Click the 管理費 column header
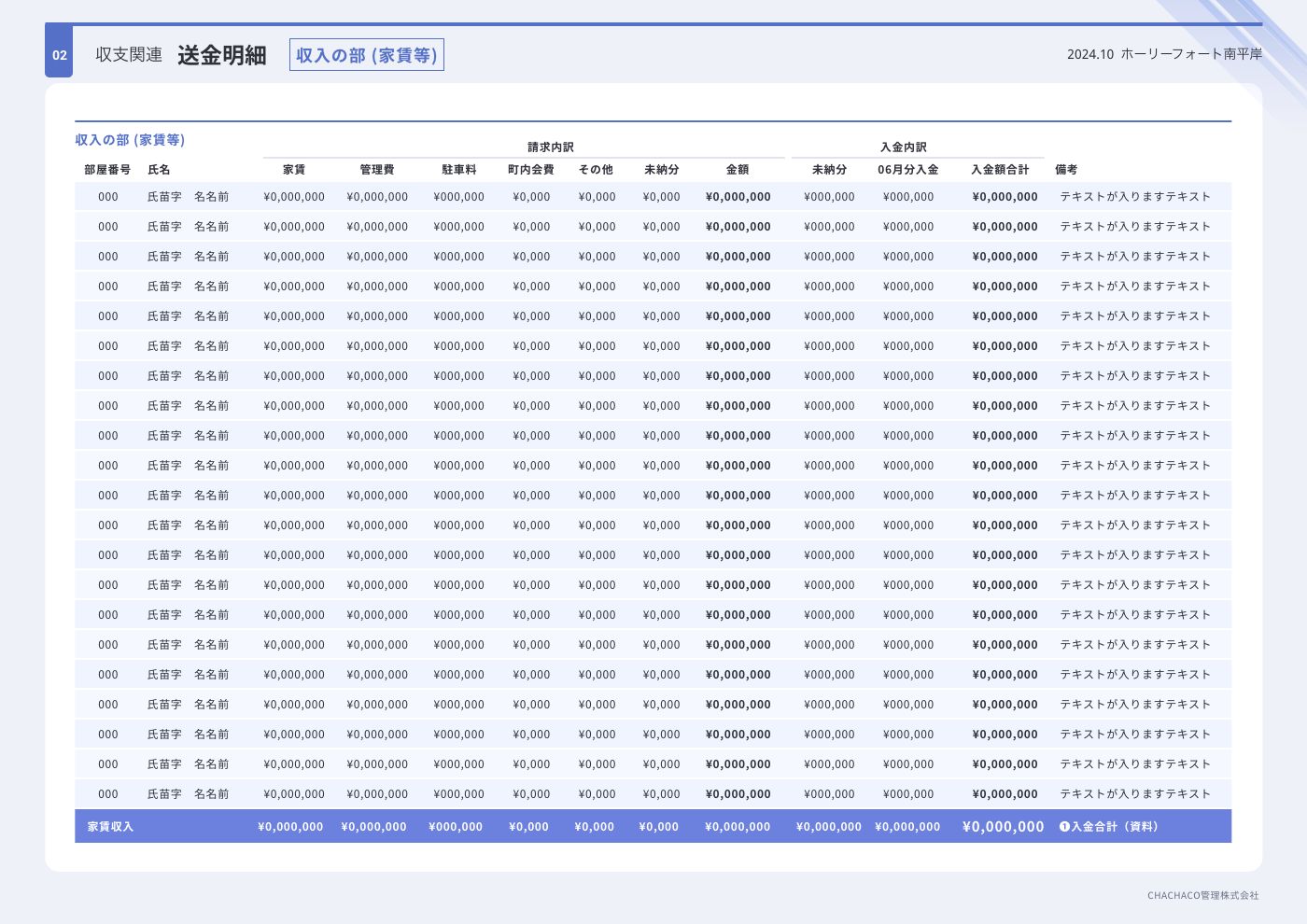Image resolution: width=1307 pixels, height=924 pixels. pos(376,170)
